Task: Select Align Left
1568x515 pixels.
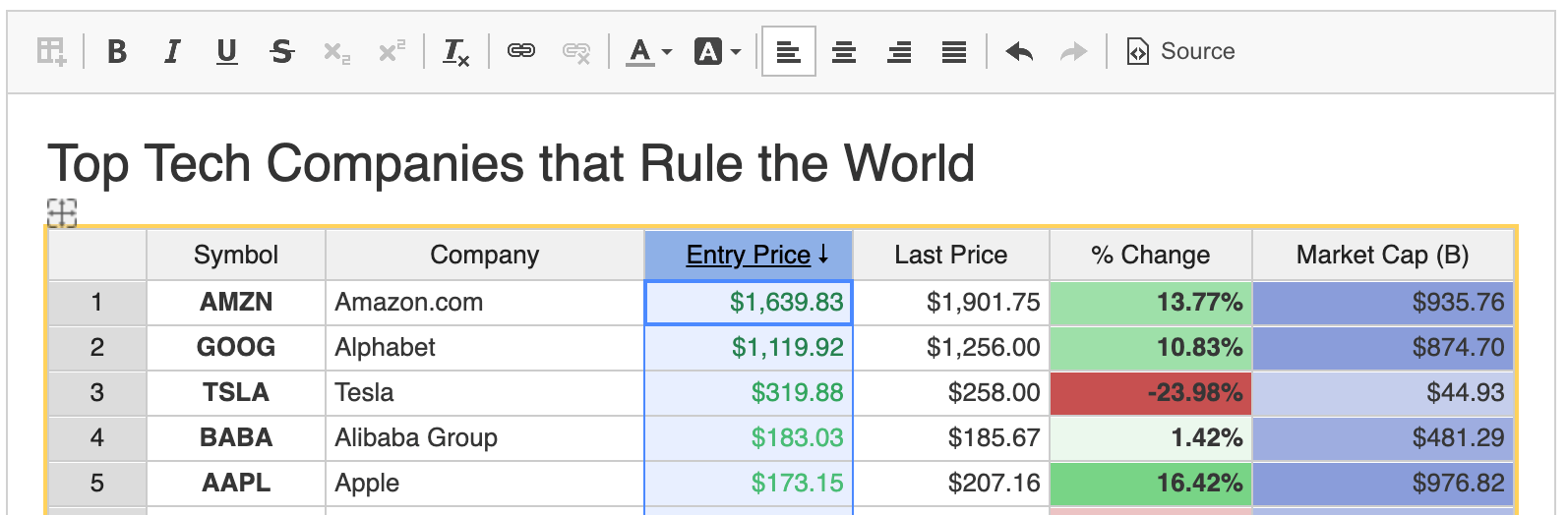Action: click(x=789, y=51)
